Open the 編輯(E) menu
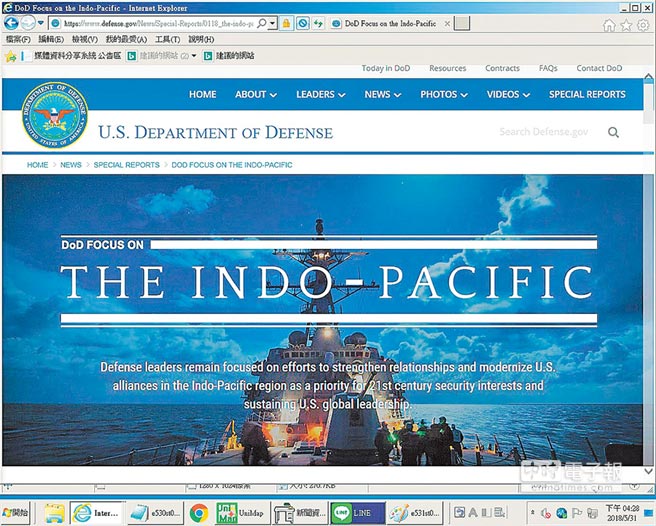Image resolution: width=656 pixels, height=526 pixels. point(51,39)
